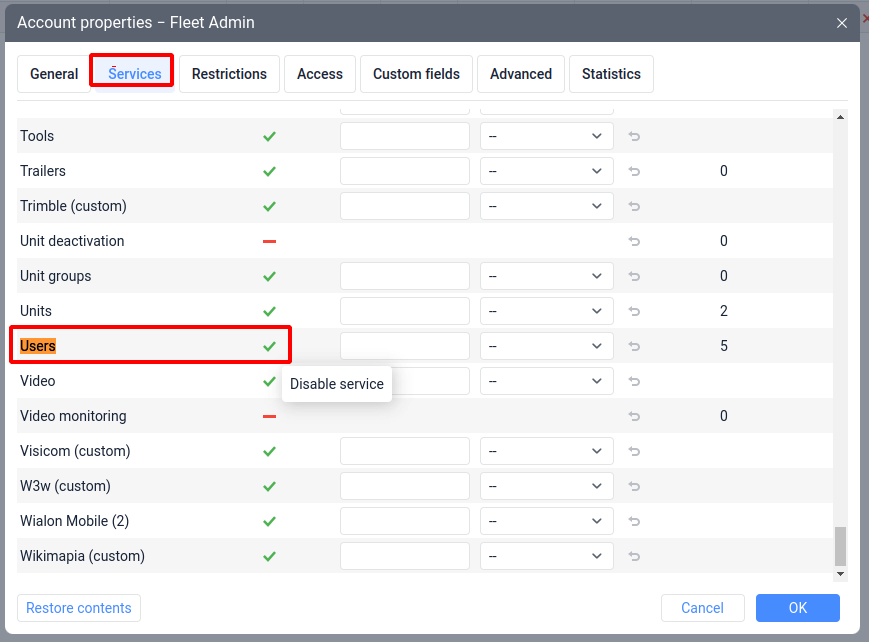Reset the Wialon Mobile (2) row

[x=634, y=521]
